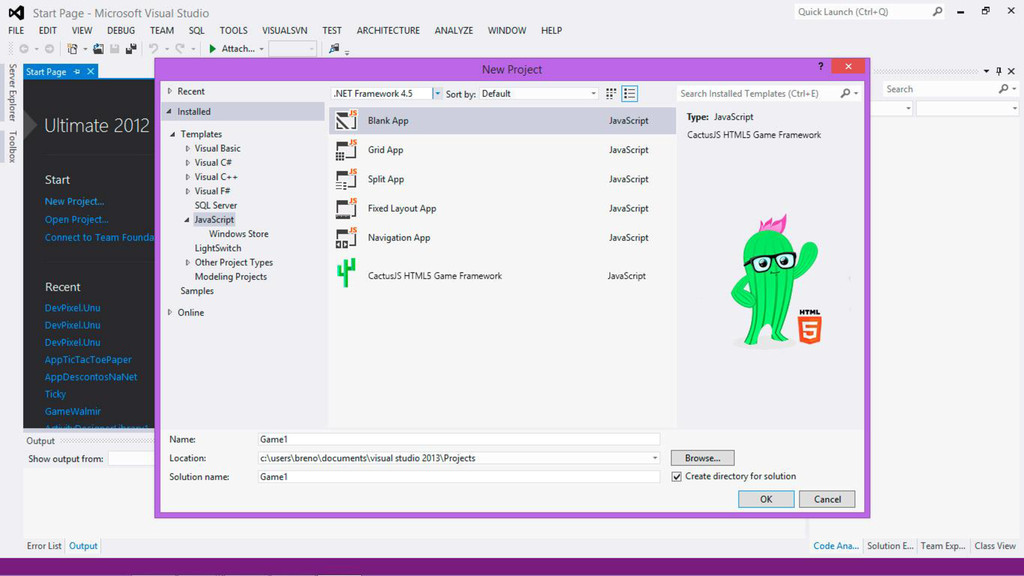Pin the Start Page tab
1024x576 pixels.
tap(77, 72)
